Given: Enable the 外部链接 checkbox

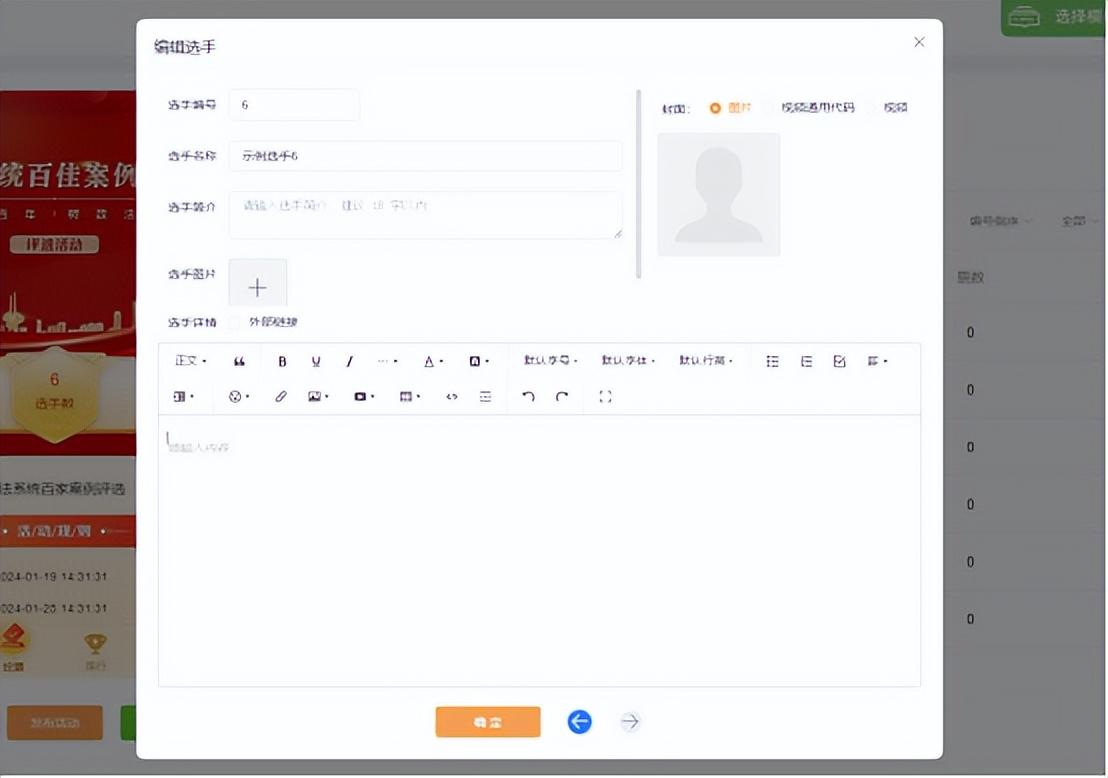Looking at the screenshot, I should (x=236, y=322).
